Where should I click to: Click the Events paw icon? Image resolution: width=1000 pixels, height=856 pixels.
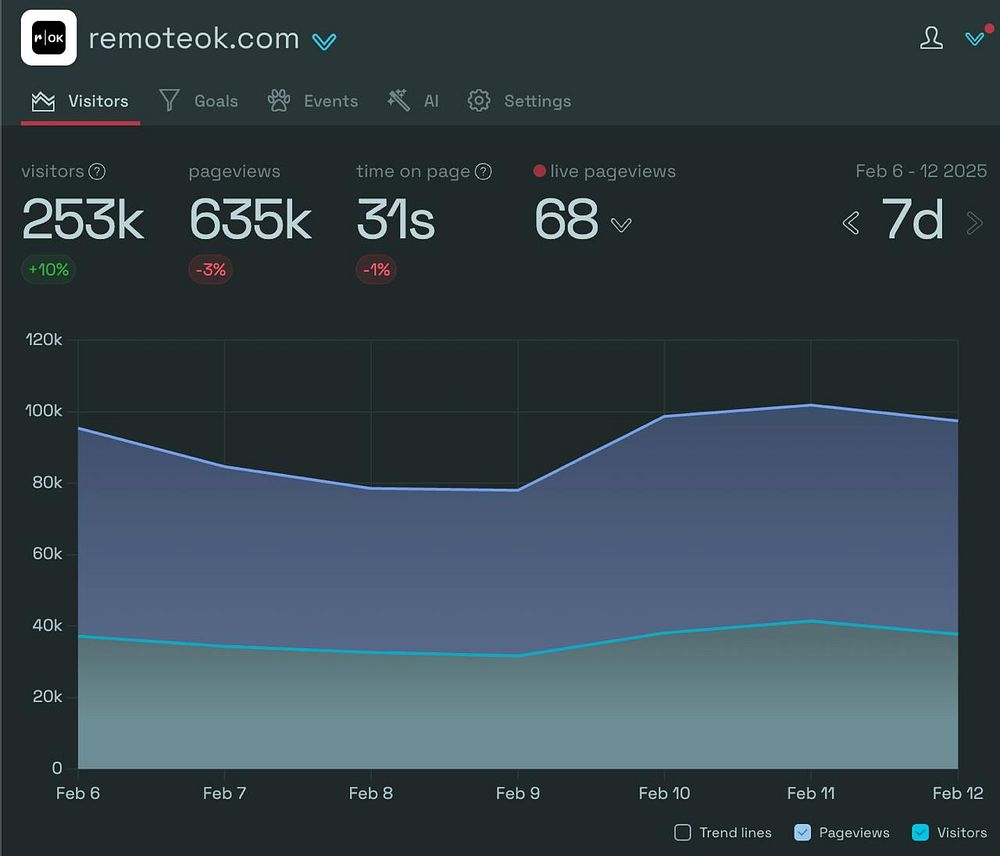click(x=279, y=101)
